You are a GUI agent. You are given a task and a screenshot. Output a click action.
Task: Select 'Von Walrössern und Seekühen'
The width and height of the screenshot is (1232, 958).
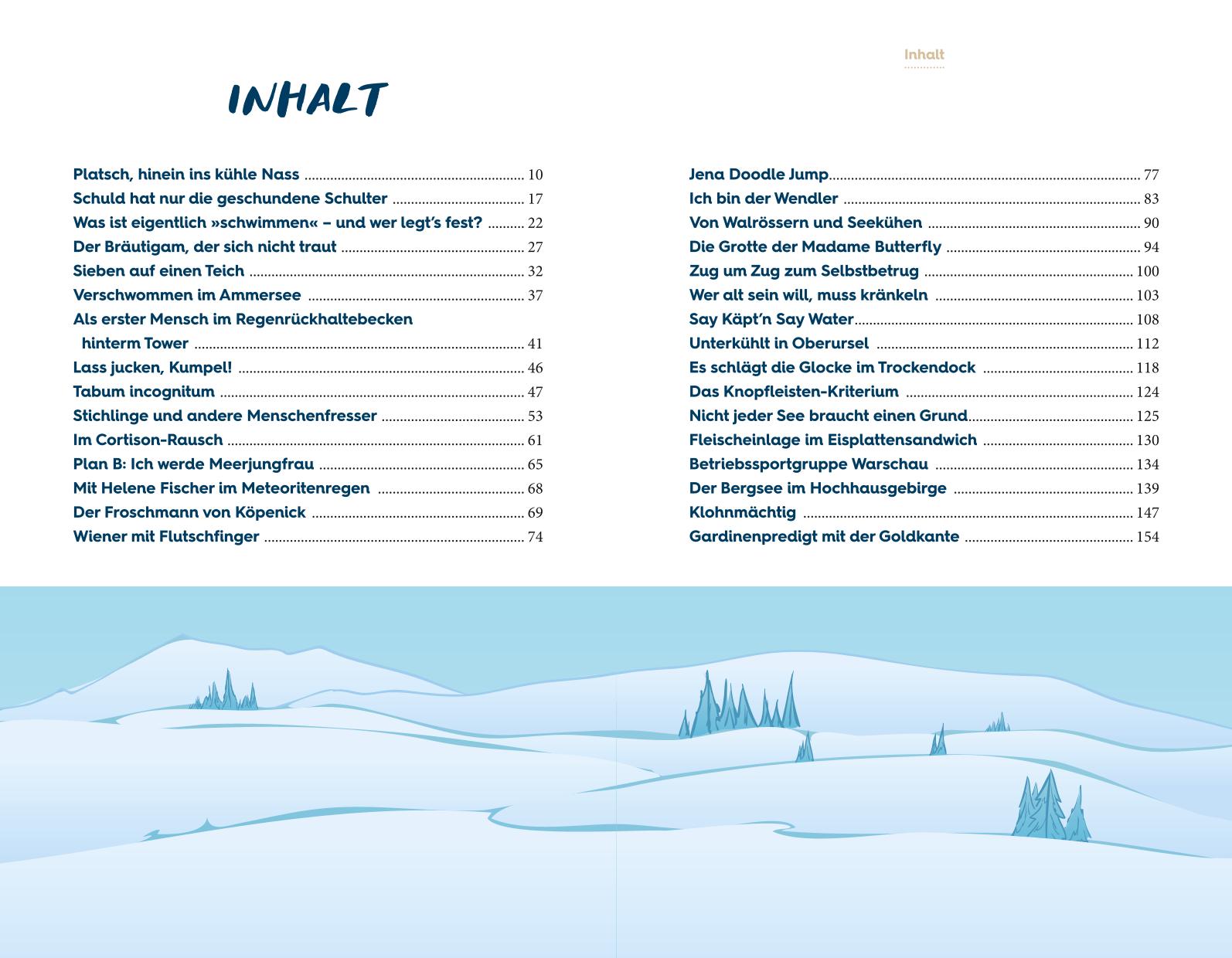(805, 223)
